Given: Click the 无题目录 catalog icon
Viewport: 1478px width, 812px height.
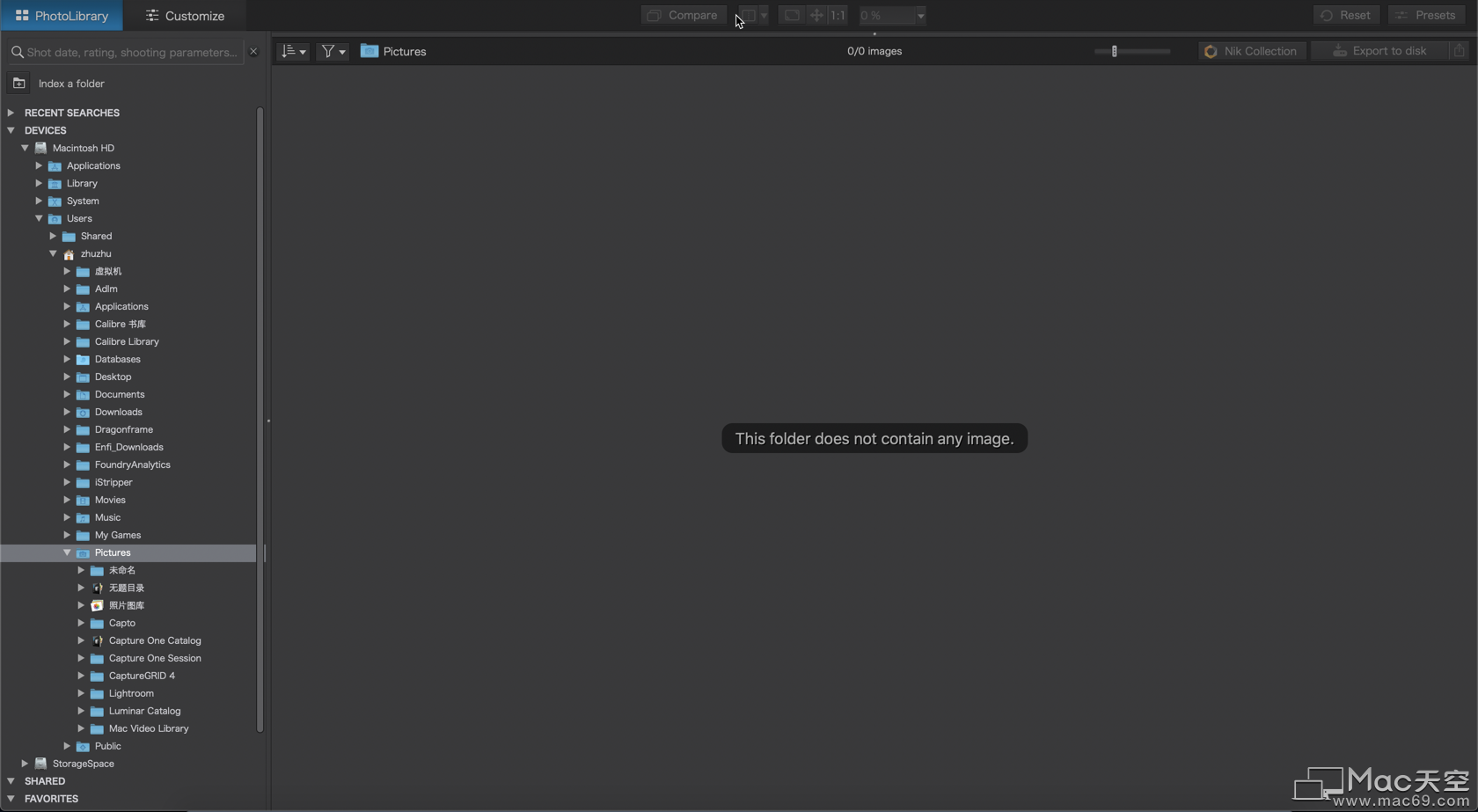Looking at the screenshot, I should (97, 588).
